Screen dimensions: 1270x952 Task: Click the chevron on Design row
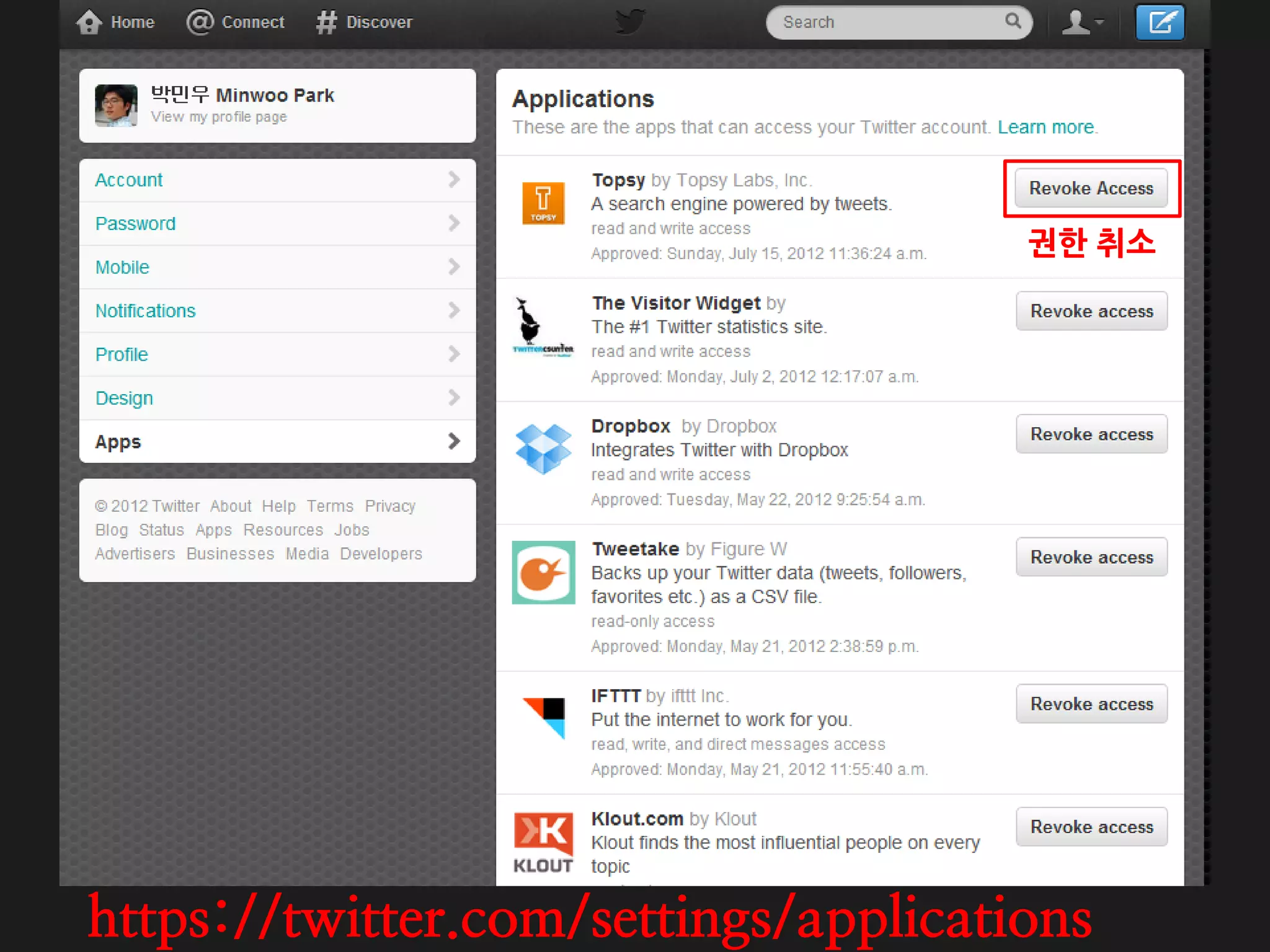point(454,398)
